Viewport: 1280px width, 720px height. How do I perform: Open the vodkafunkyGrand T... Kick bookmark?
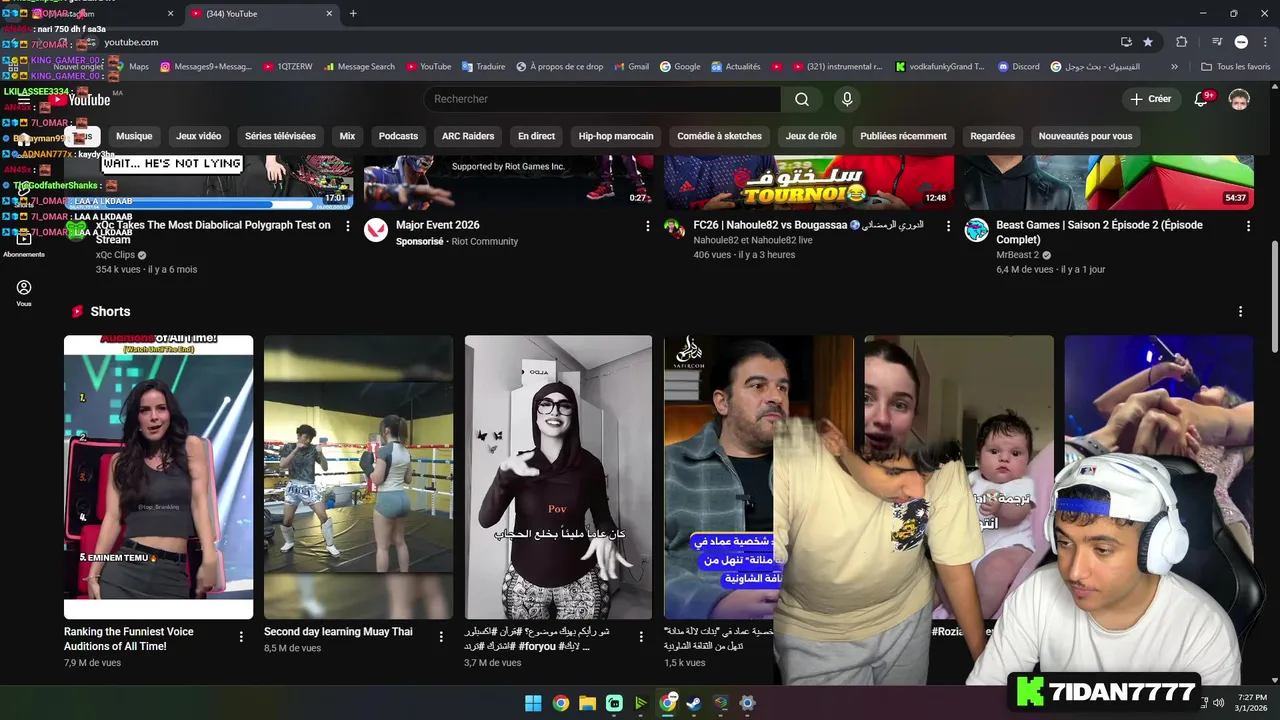(939, 67)
